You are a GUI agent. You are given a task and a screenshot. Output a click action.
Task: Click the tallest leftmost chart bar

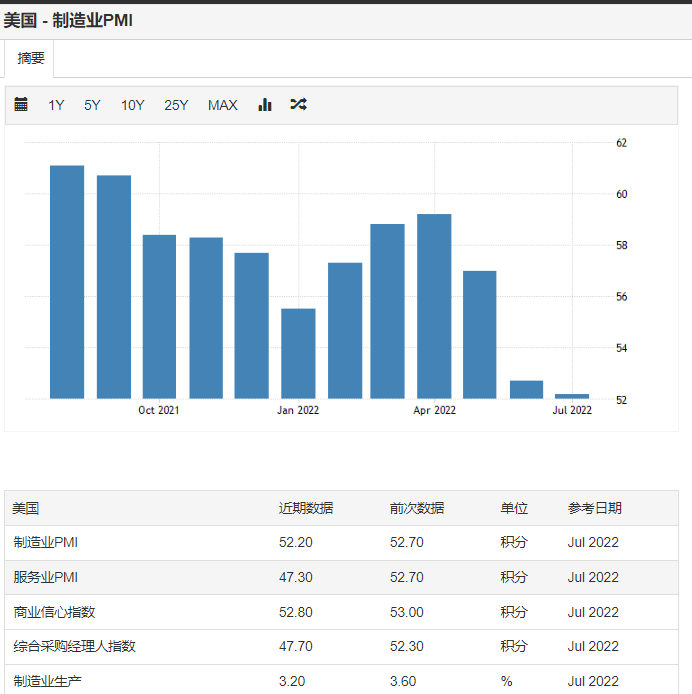pos(67,282)
